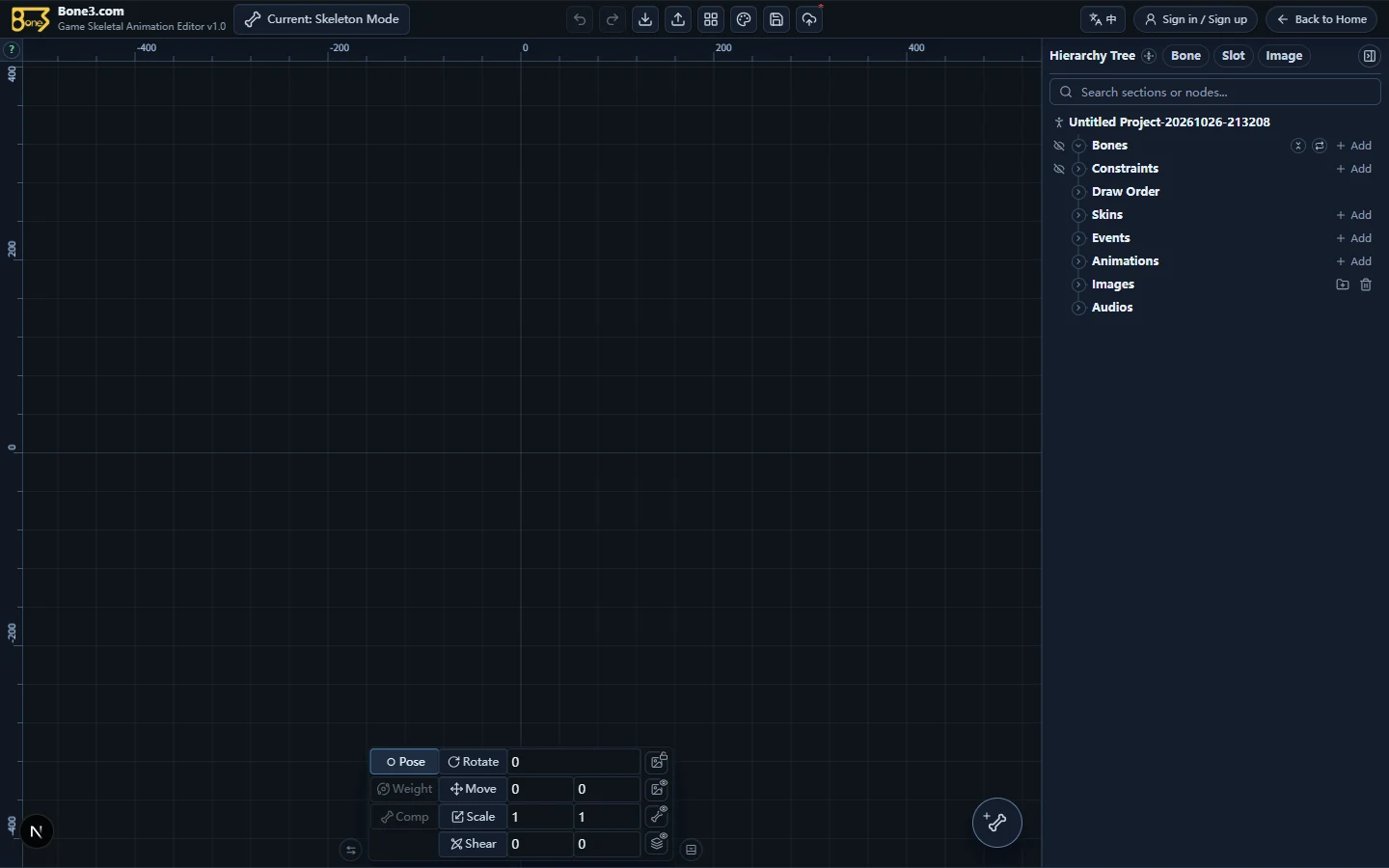Image resolution: width=1389 pixels, height=868 pixels.
Task: Select the Untitled Project-20261026-213208 node
Action: [1169, 122]
